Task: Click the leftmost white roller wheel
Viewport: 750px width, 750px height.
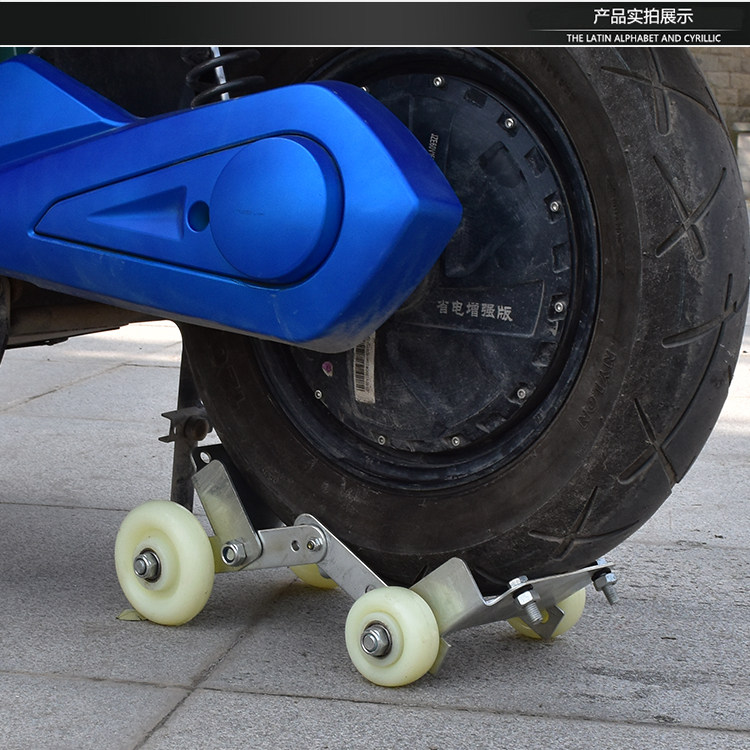Action: (163, 562)
